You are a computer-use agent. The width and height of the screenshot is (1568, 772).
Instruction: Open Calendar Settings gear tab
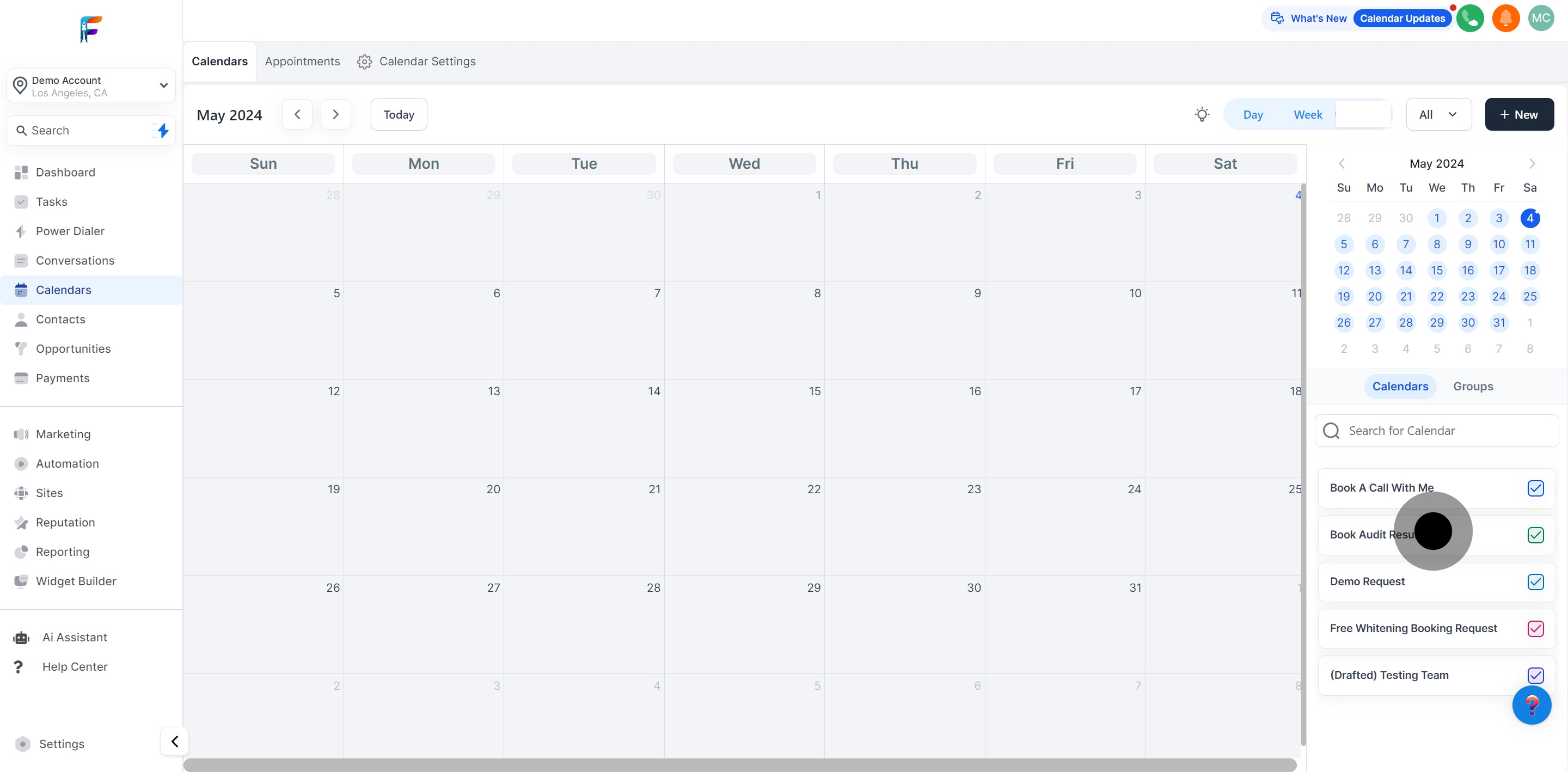pos(416,62)
